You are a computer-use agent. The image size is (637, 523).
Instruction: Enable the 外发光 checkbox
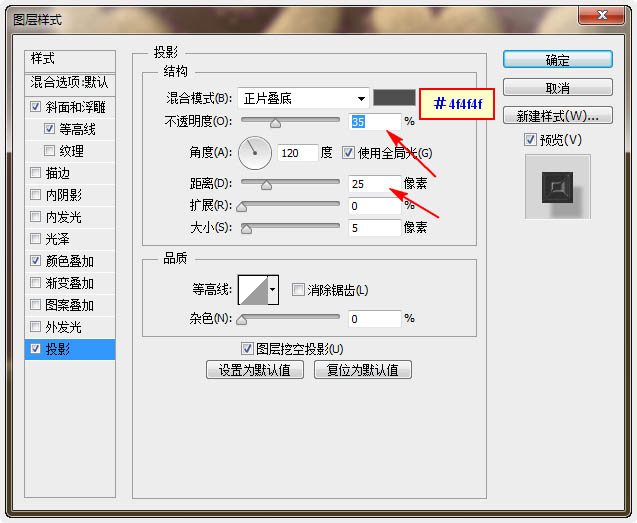pos(35,326)
